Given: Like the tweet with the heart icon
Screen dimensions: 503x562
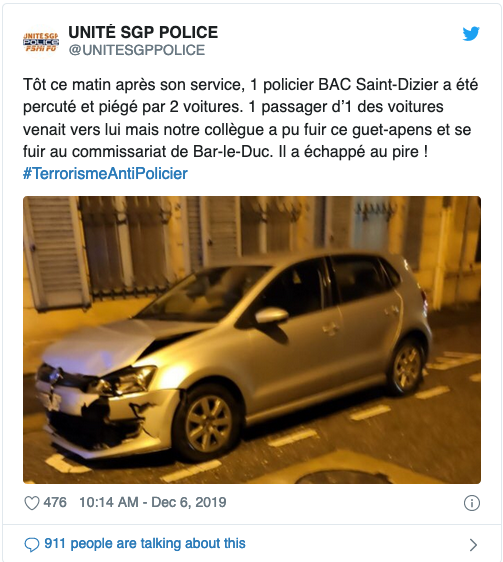Looking at the screenshot, I should click(32, 503).
